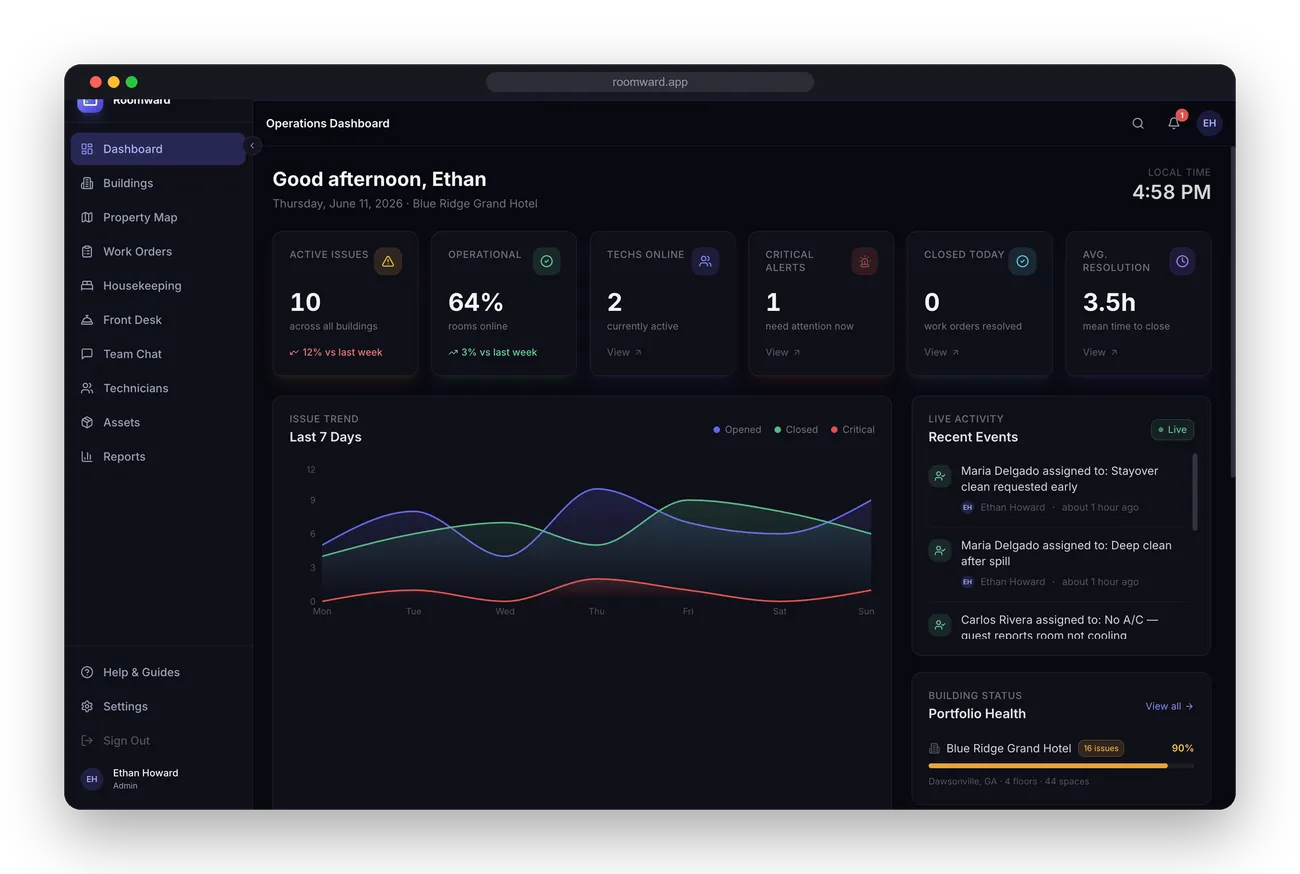This screenshot has width=1300, height=874.
Task: Click the Live status badge
Action: tap(1172, 430)
